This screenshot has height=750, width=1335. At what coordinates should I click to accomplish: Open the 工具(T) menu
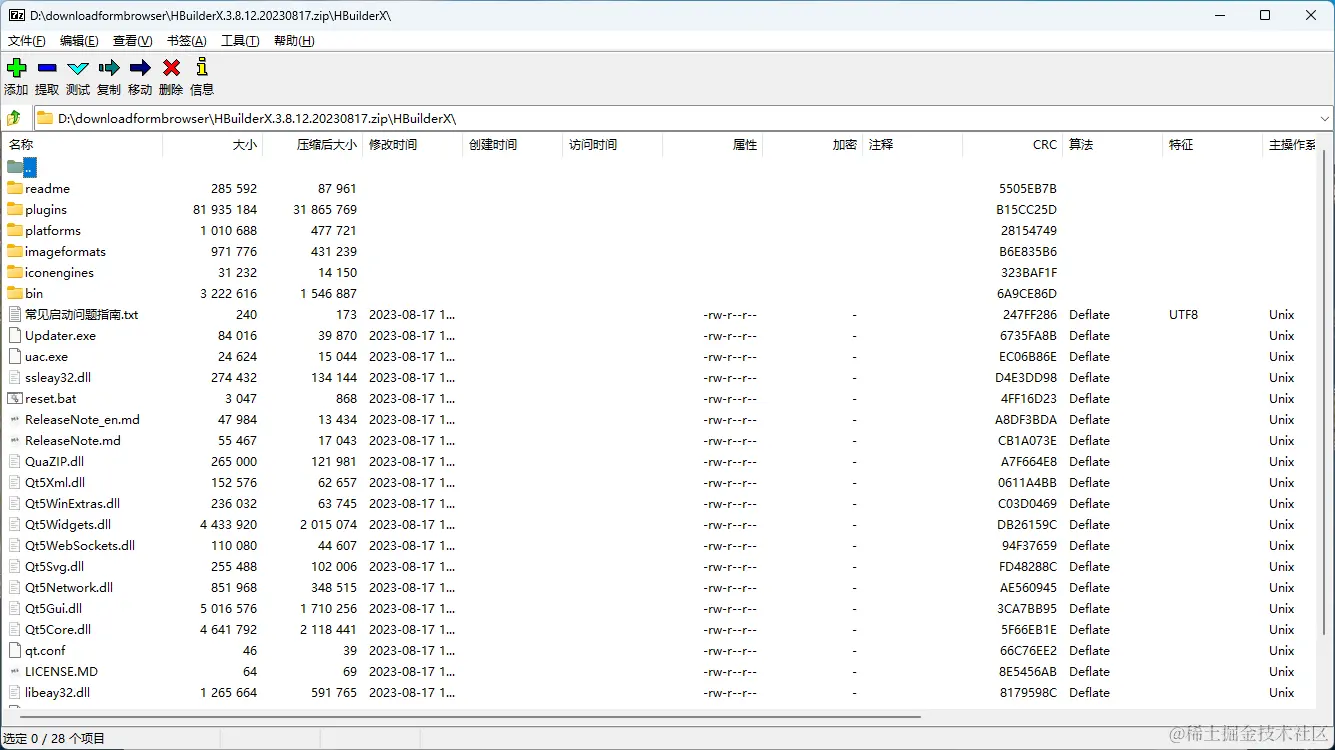coord(240,41)
